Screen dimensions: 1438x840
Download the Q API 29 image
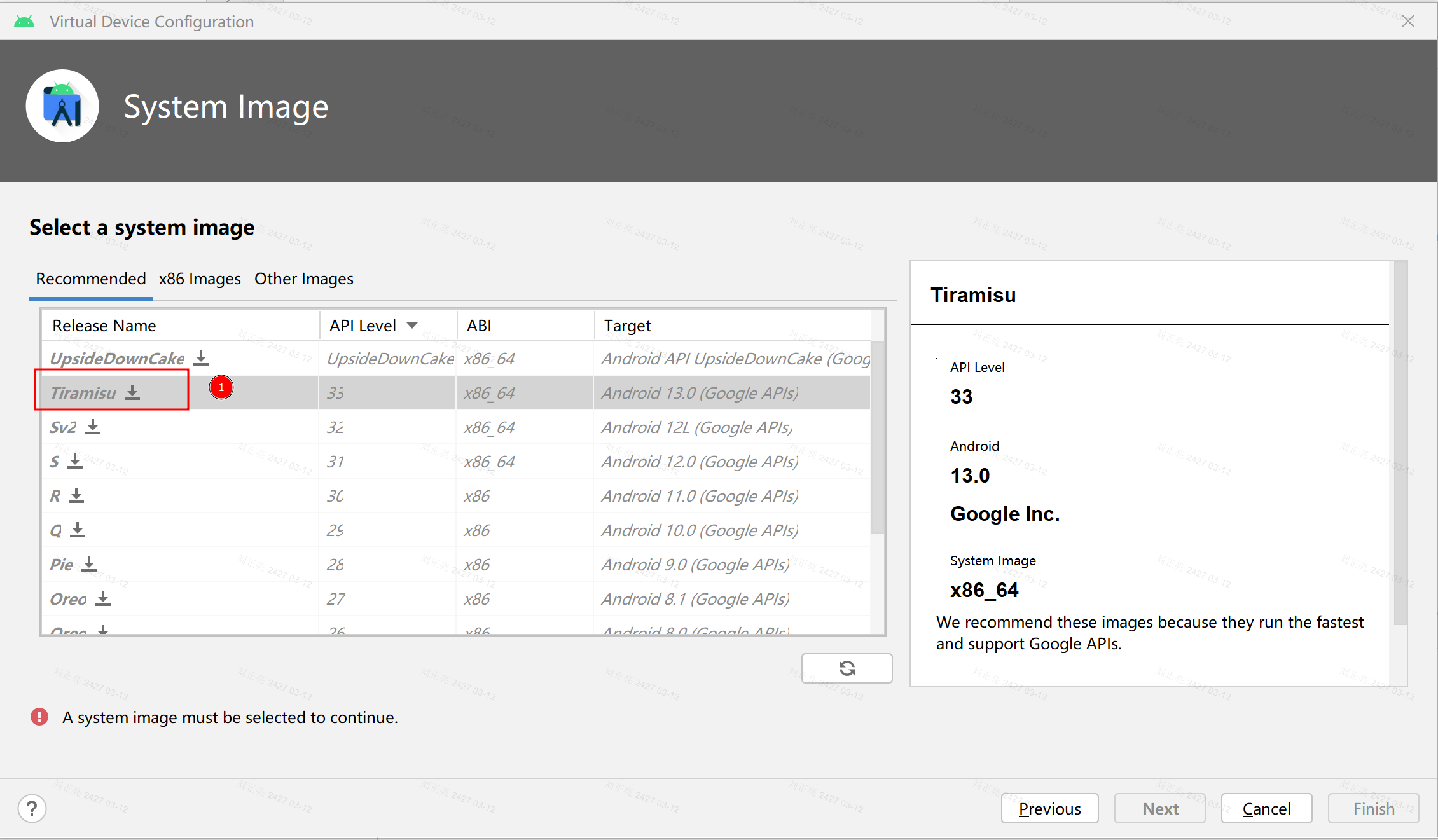pyautogui.click(x=78, y=530)
